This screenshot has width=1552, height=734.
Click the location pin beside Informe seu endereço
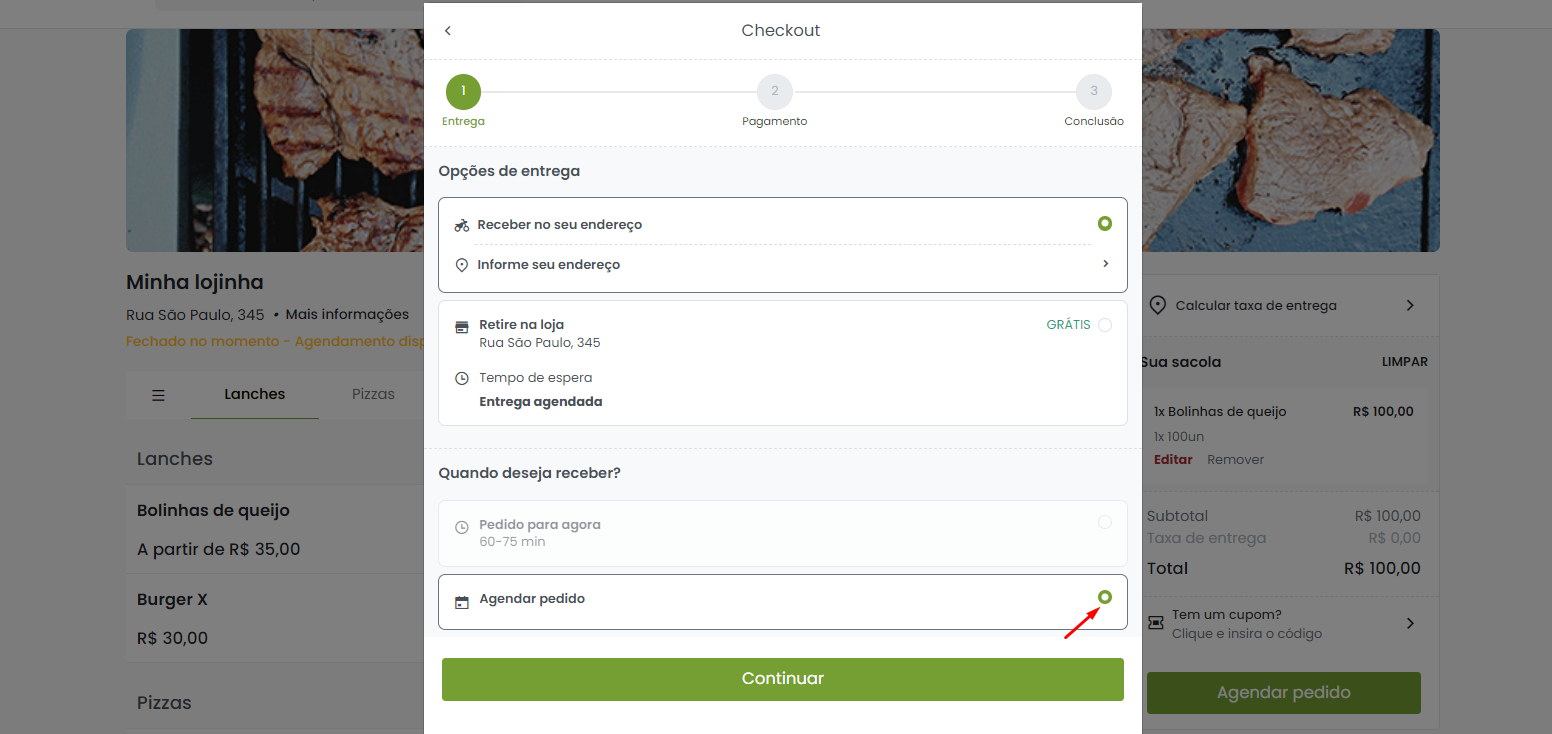click(461, 265)
